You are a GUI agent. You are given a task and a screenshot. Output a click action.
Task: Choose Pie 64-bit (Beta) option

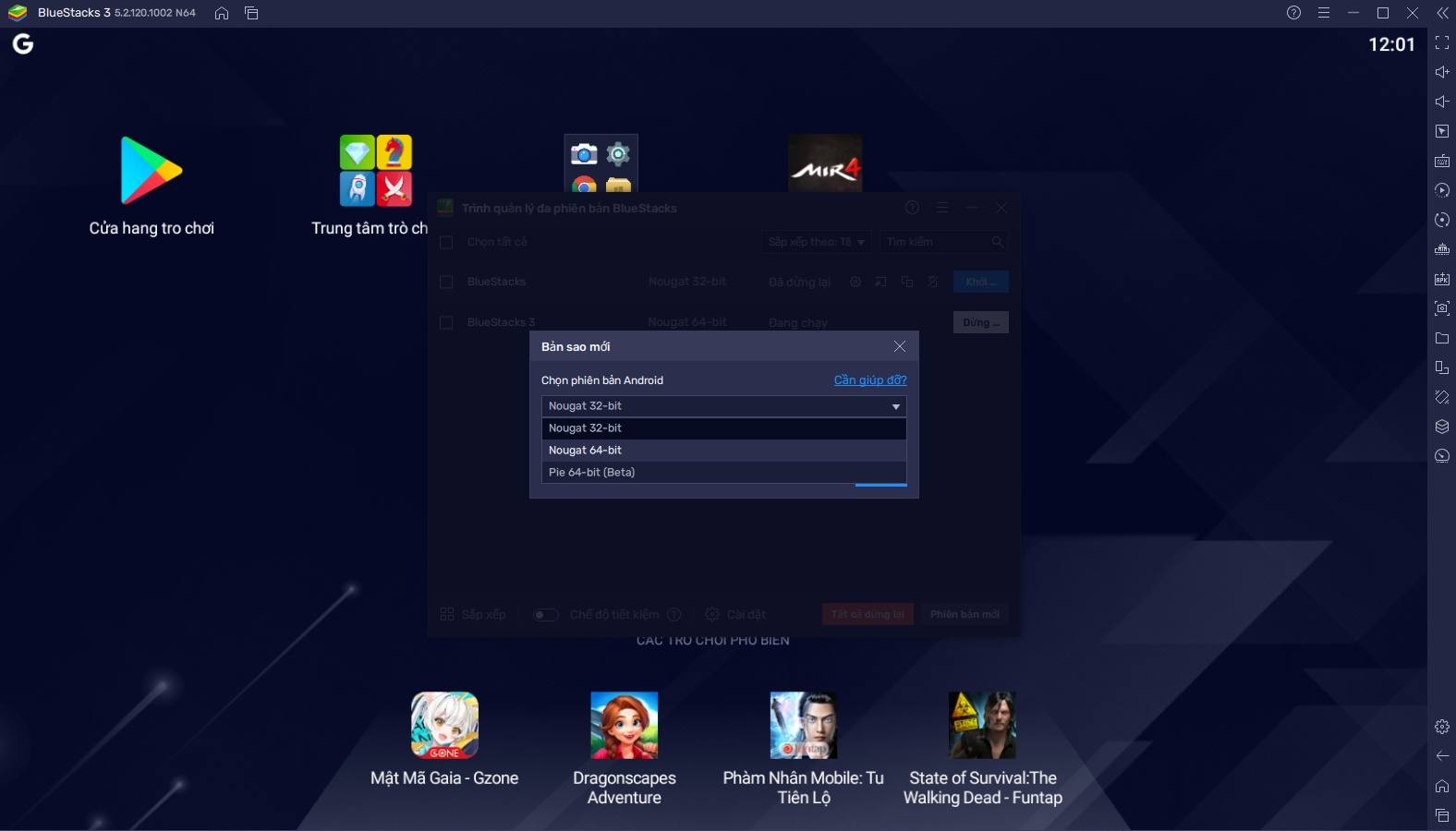click(723, 473)
